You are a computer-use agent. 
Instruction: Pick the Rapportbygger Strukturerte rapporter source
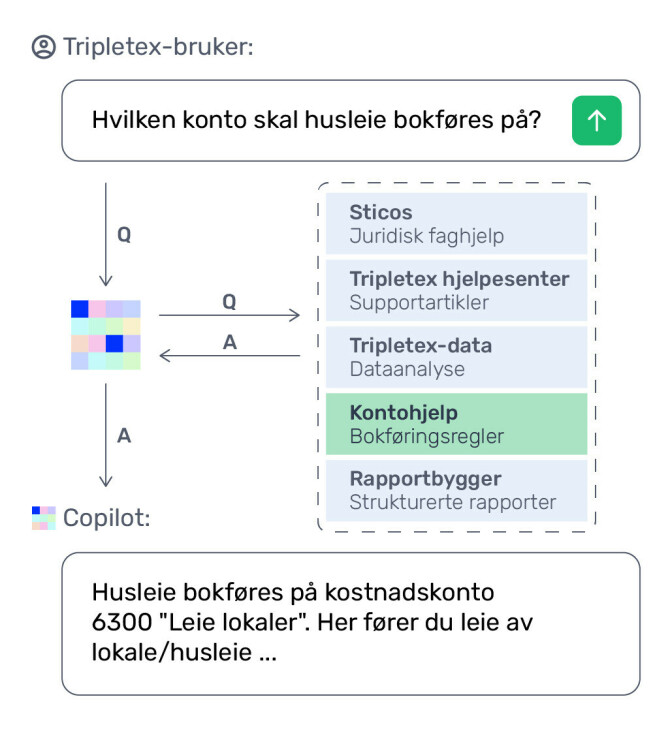click(x=455, y=490)
